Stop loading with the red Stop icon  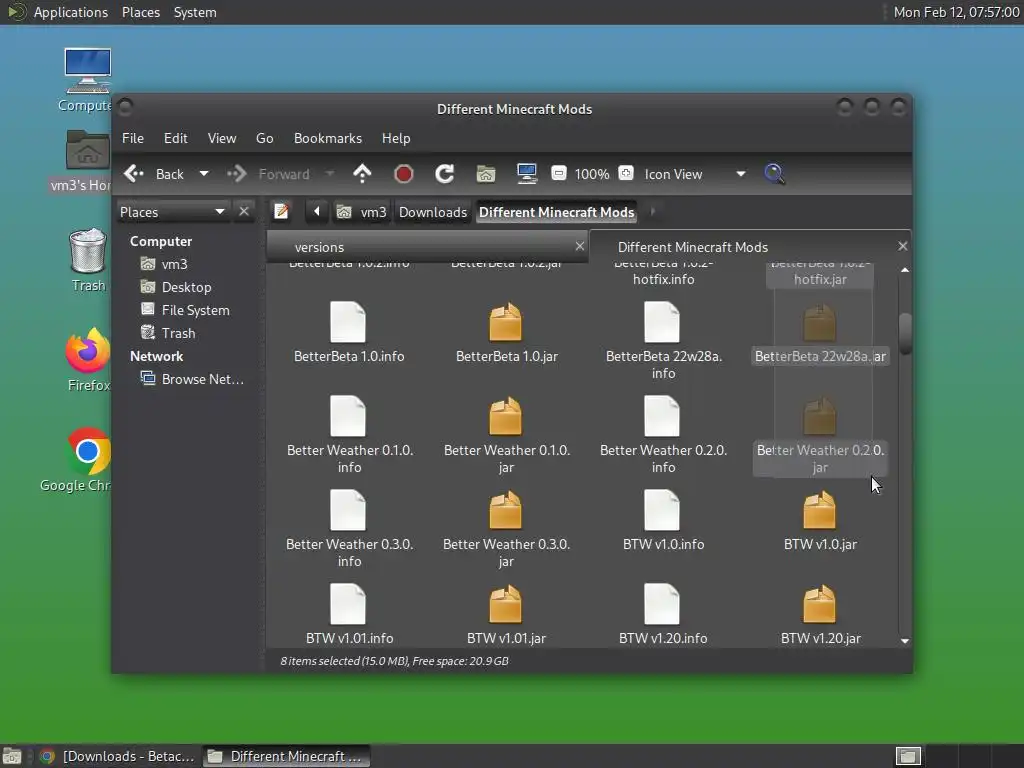pos(404,174)
